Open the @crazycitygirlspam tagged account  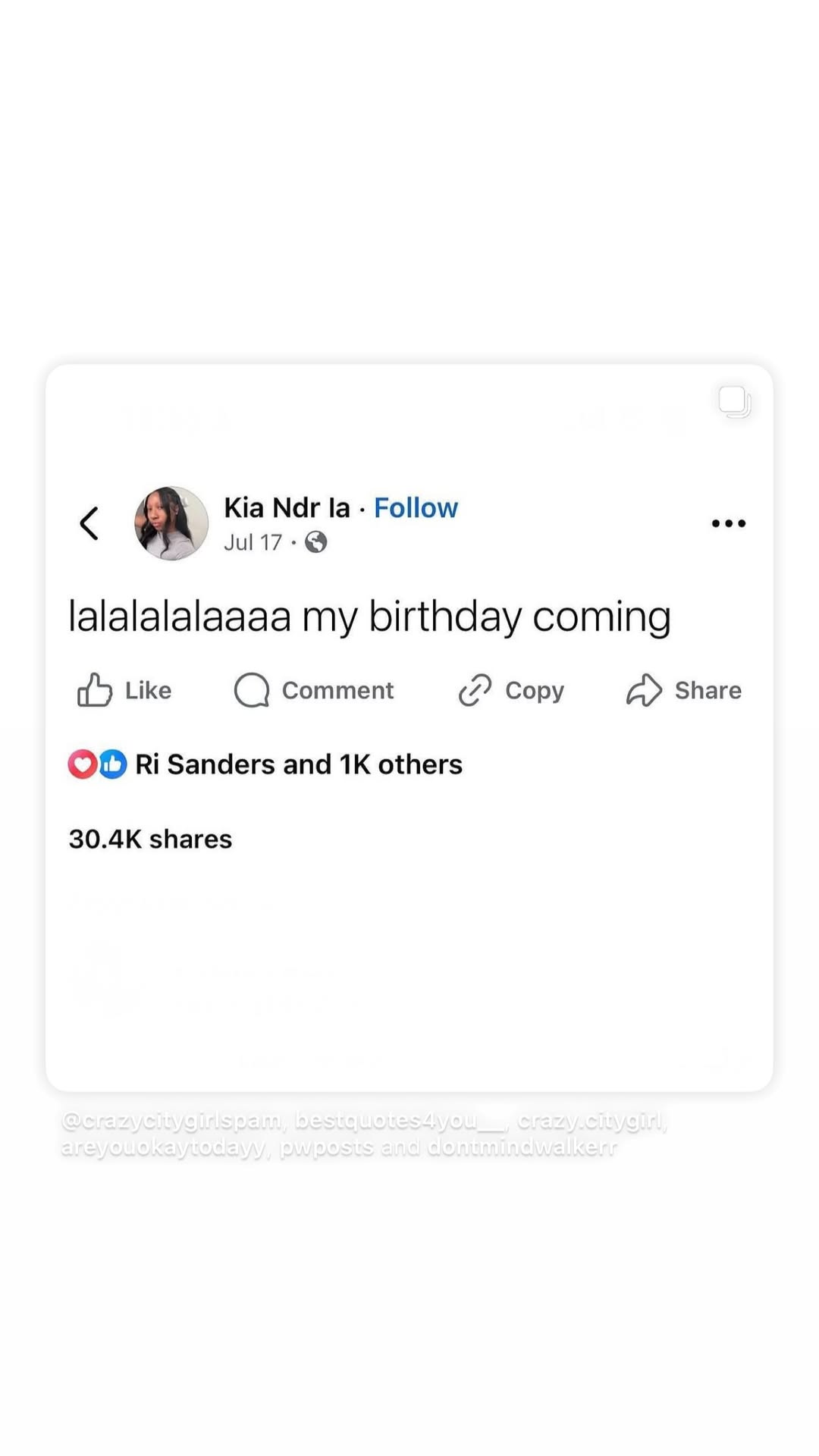click(172, 1121)
